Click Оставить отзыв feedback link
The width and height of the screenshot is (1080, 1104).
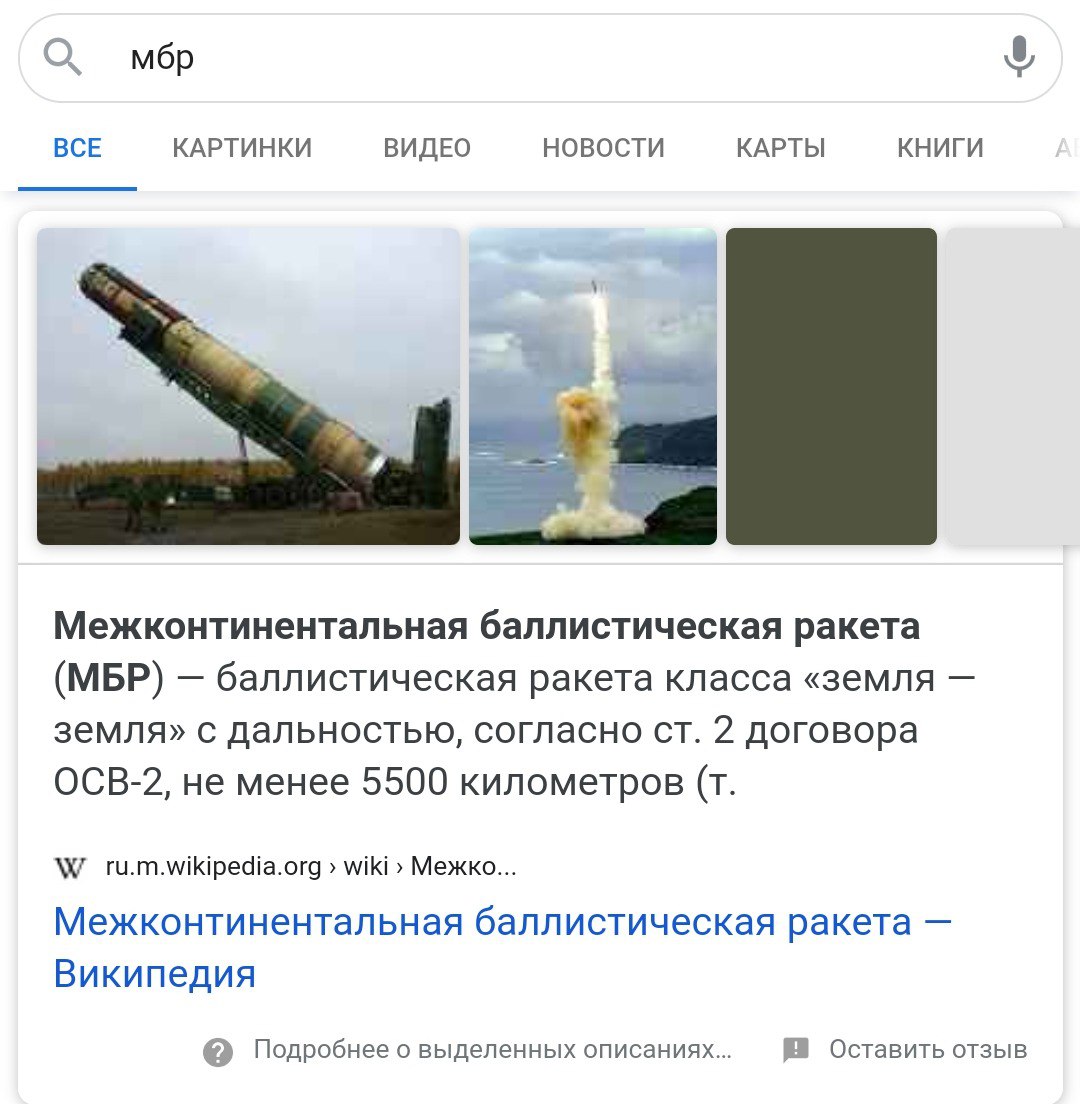[x=928, y=1049]
